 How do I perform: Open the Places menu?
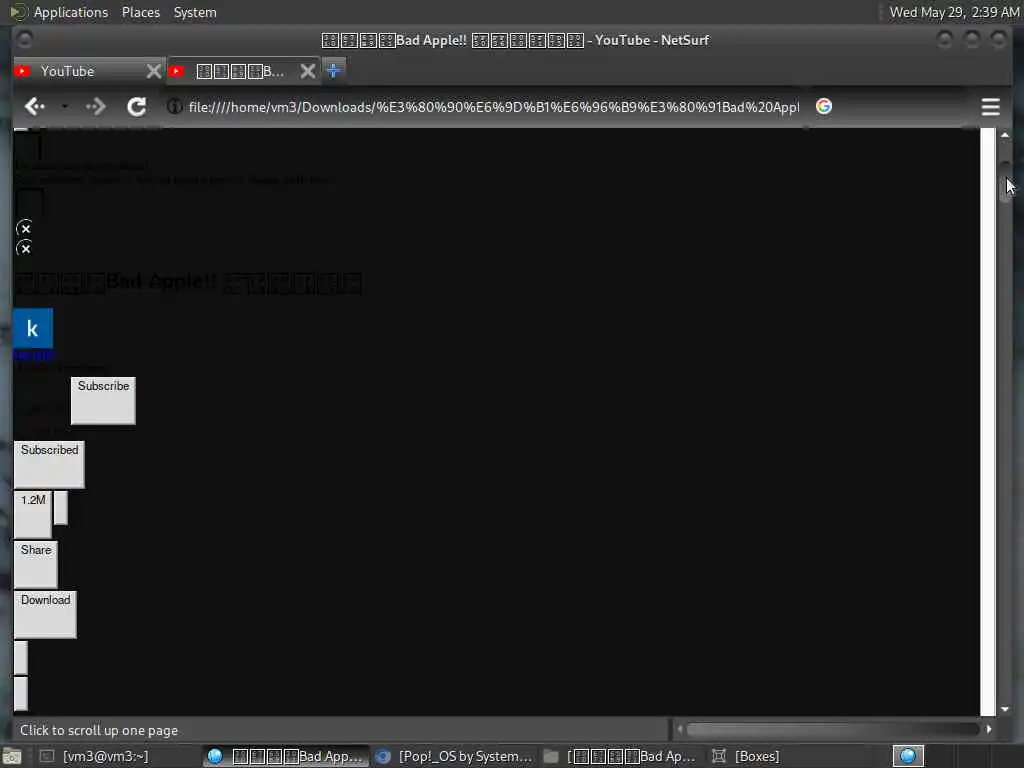(x=140, y=12)
